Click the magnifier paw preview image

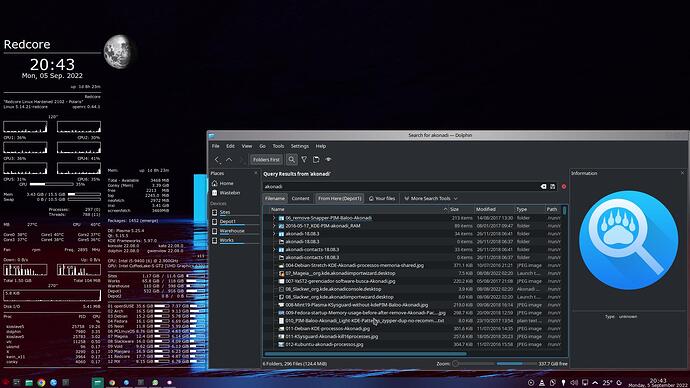click(x=628, y=240)
